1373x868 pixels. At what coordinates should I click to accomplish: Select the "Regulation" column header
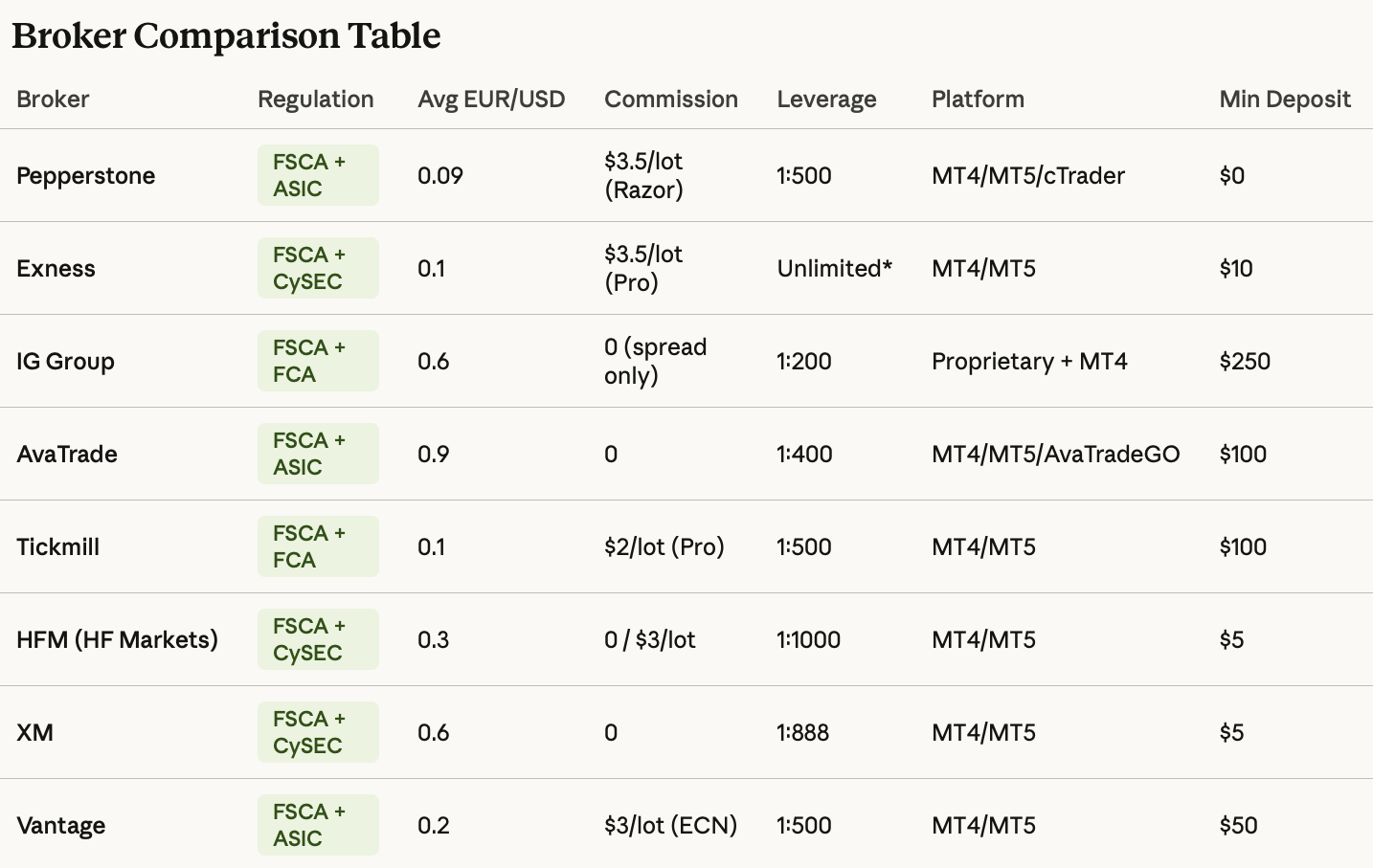316,100
